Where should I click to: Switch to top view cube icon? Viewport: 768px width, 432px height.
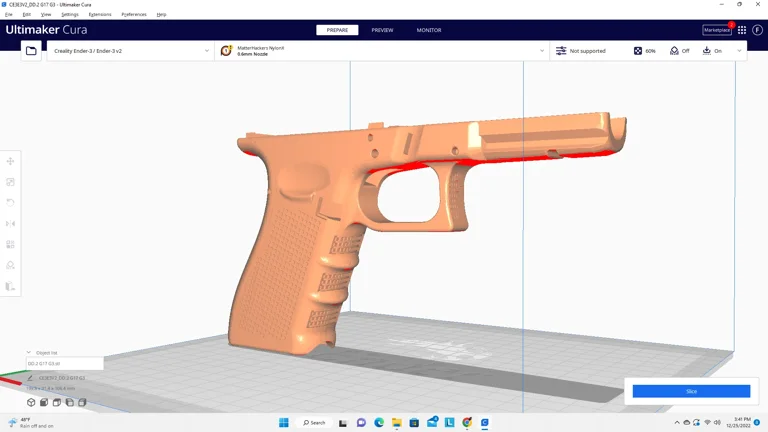tap(57, 402)
